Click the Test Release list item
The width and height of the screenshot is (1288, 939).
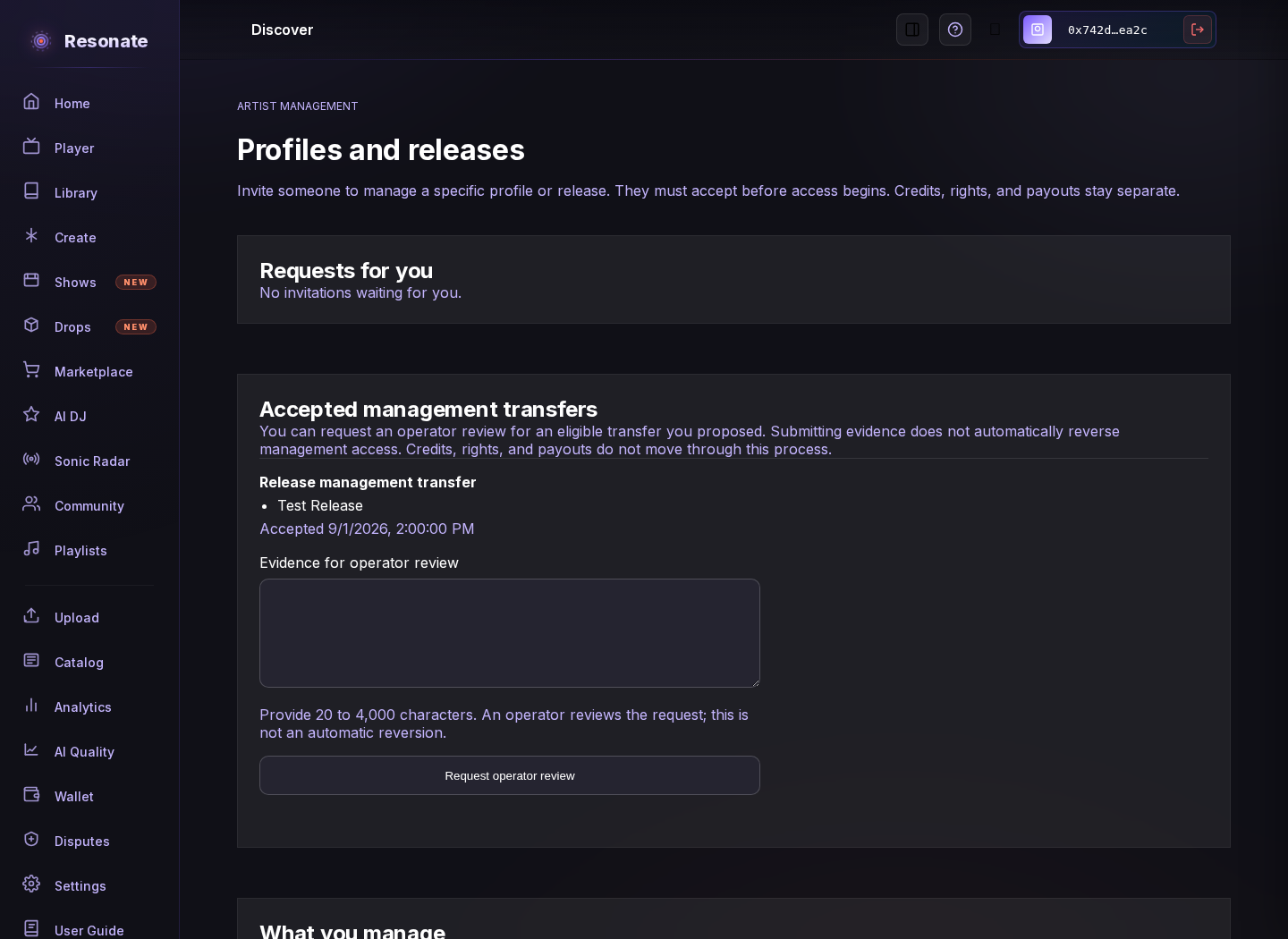coord(320,505)
